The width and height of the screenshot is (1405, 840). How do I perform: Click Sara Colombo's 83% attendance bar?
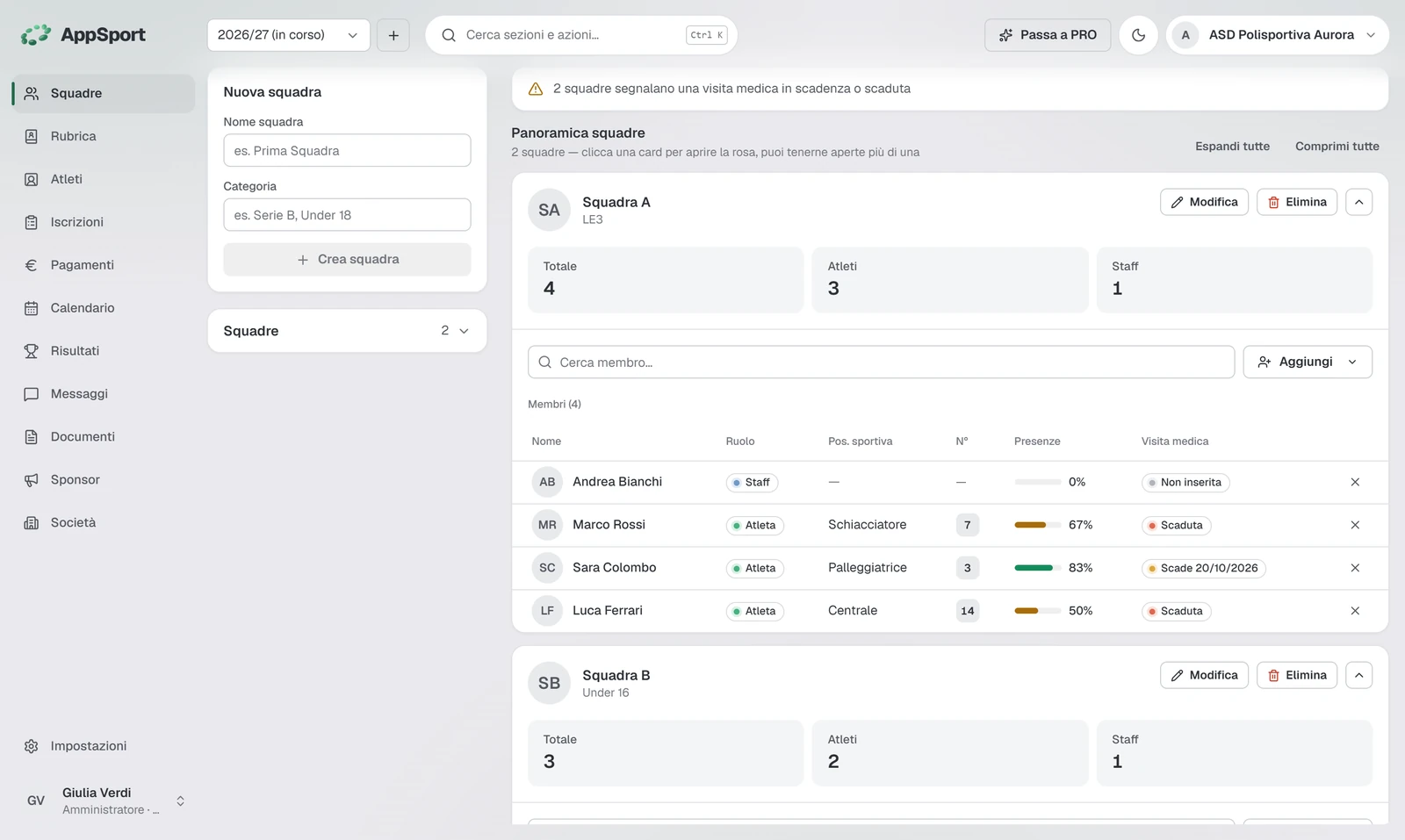tap(1037, 568)
